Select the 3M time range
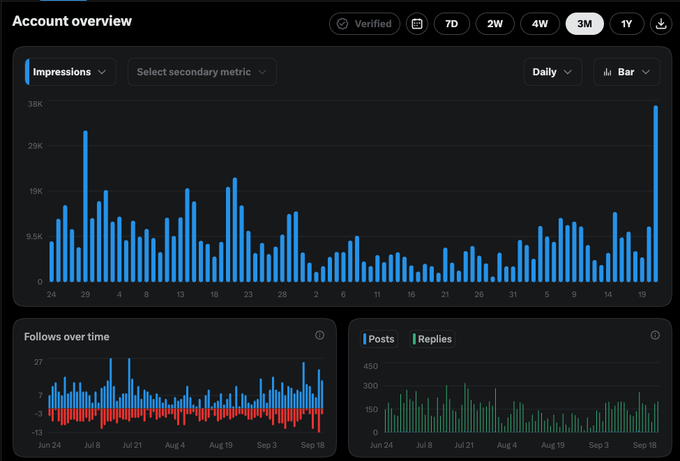The height and width of the screenshot is (461, 680). (x=585, y=24)
